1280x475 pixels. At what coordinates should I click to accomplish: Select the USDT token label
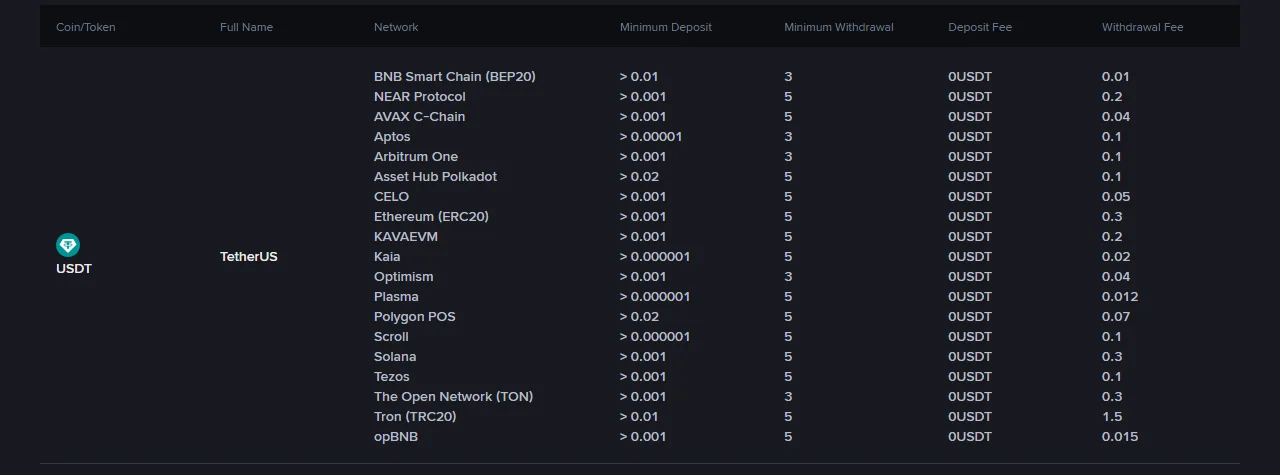pyautogui.click(x=74, y=269)
